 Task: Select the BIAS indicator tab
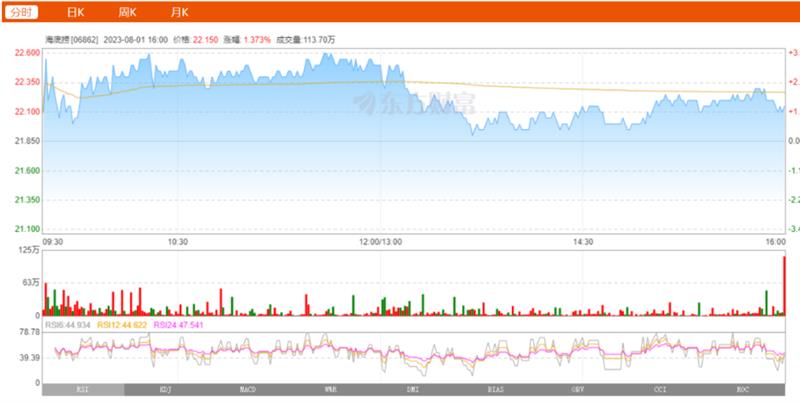coord(495,389)
